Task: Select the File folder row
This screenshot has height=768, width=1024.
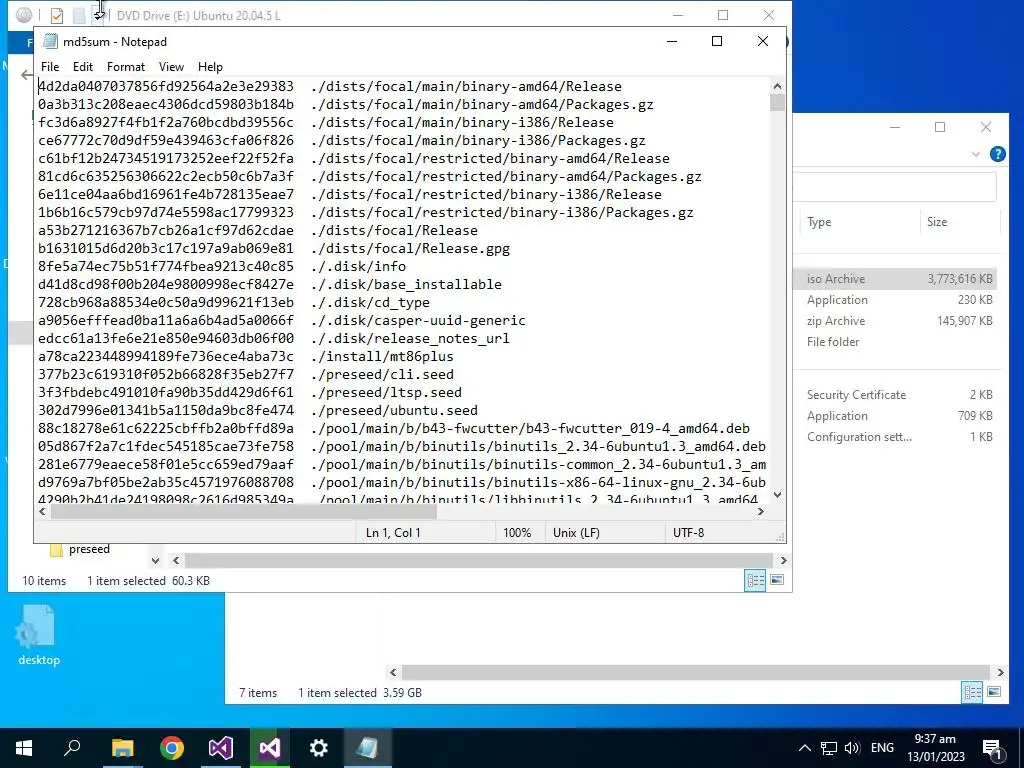Action: tap(896, 342)
